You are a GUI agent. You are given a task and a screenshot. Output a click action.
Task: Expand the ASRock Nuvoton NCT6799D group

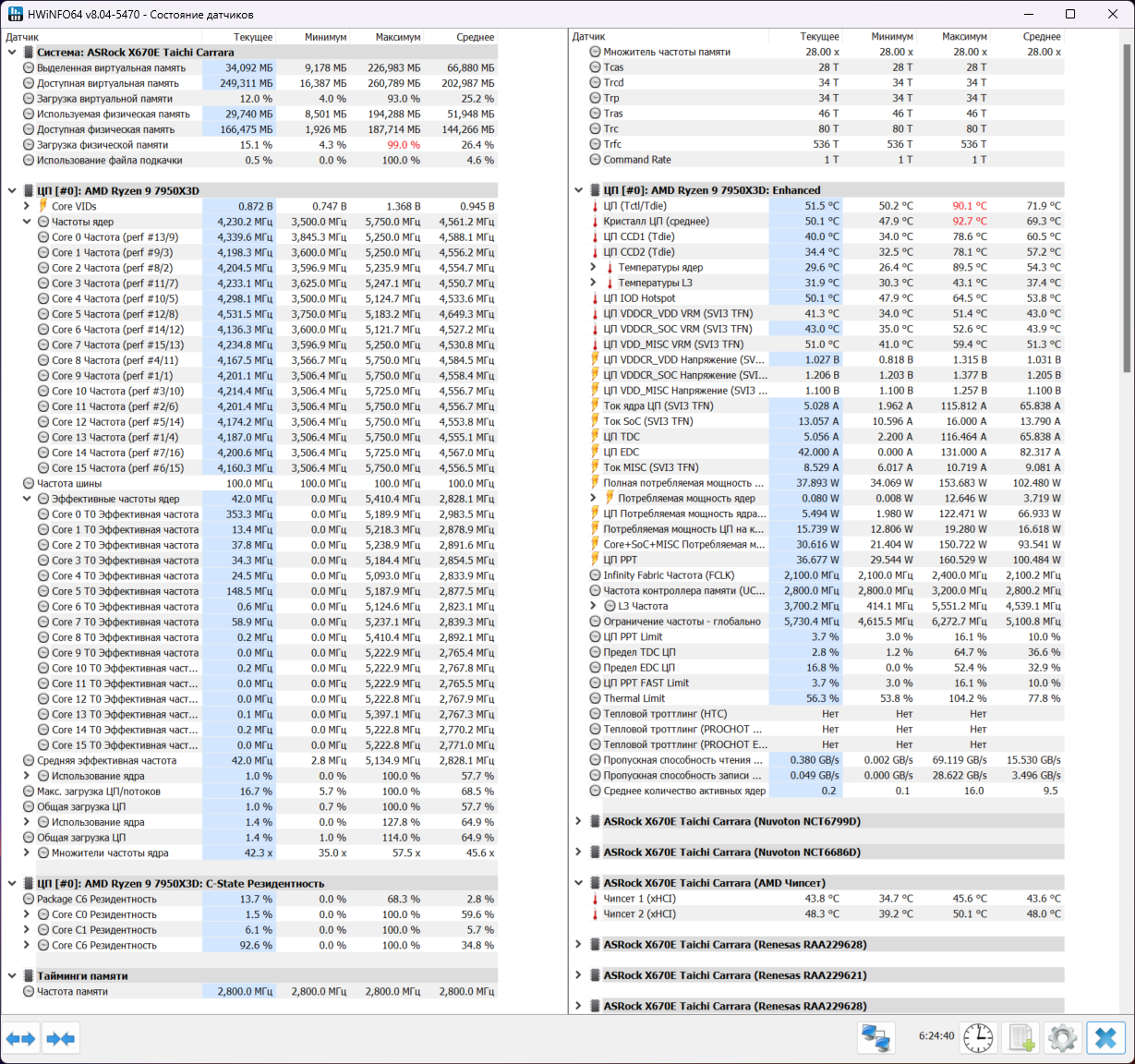coord(578,821)
